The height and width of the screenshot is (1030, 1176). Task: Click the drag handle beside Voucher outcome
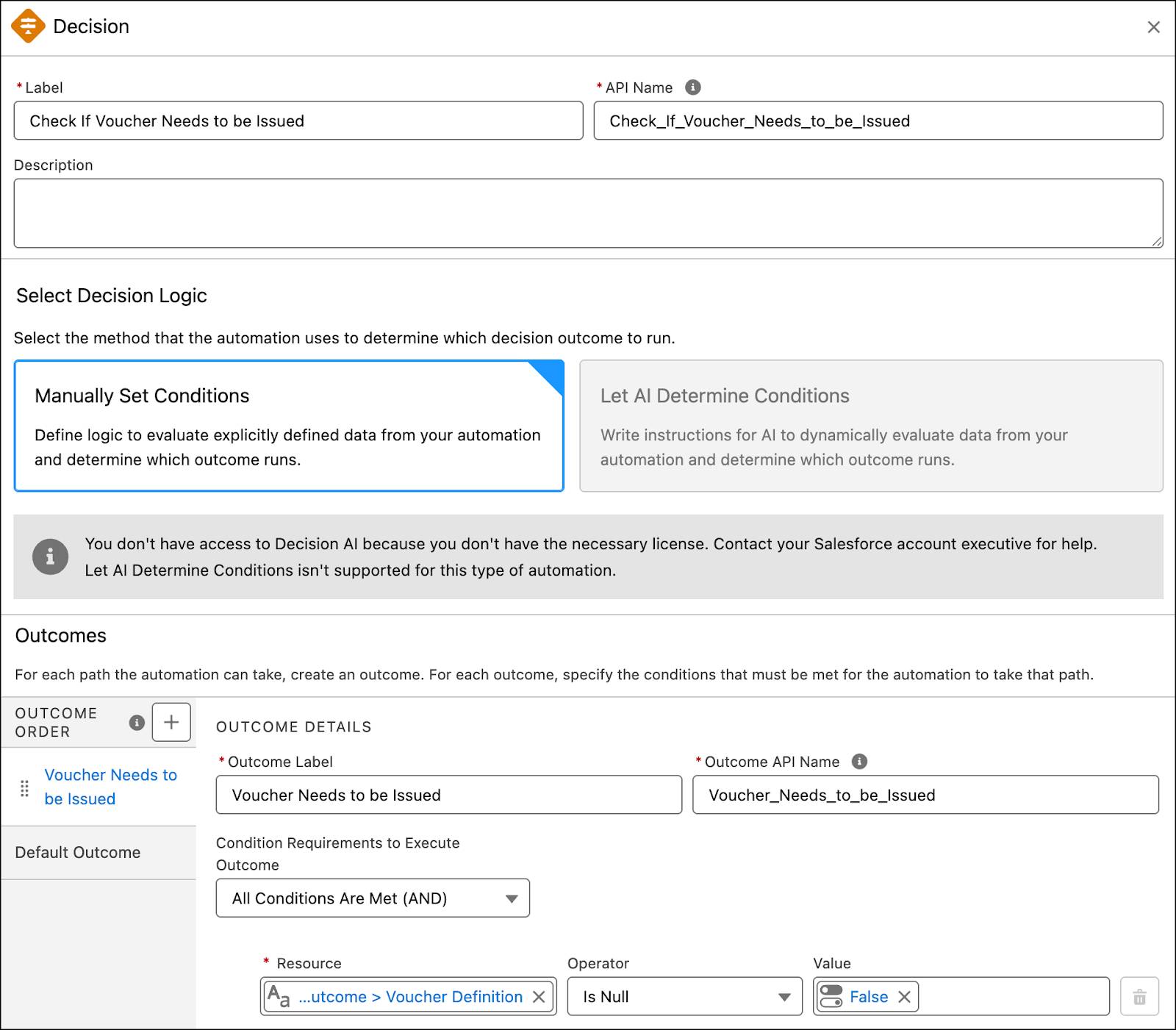pyautogui.click(x=24, y=787)
